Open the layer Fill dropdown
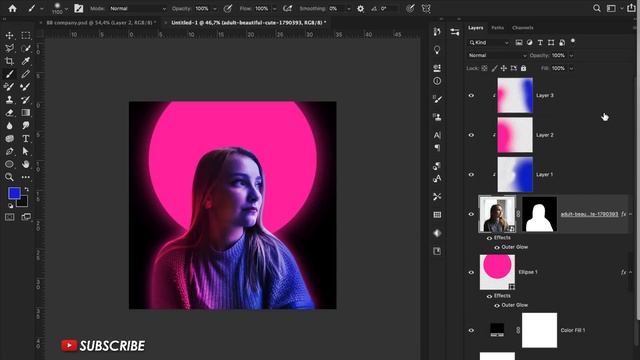Viewport: 640px width, 360px height. pos(571,69)
